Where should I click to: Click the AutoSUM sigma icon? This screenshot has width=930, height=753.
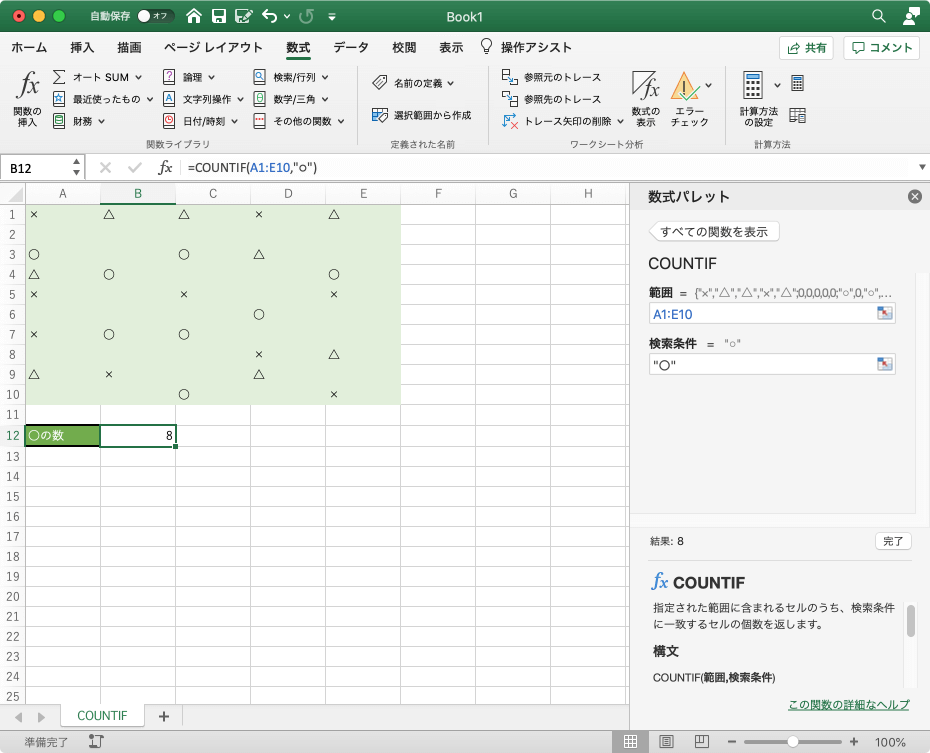[59, 77]
